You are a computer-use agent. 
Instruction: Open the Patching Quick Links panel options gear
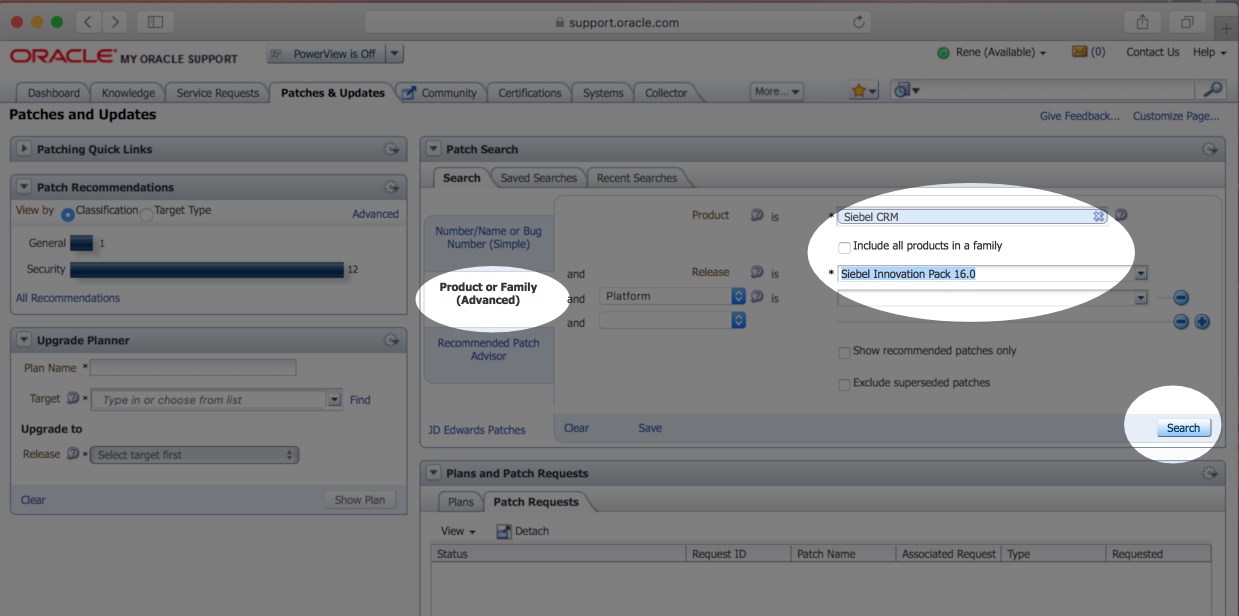(x=392, y=149)
